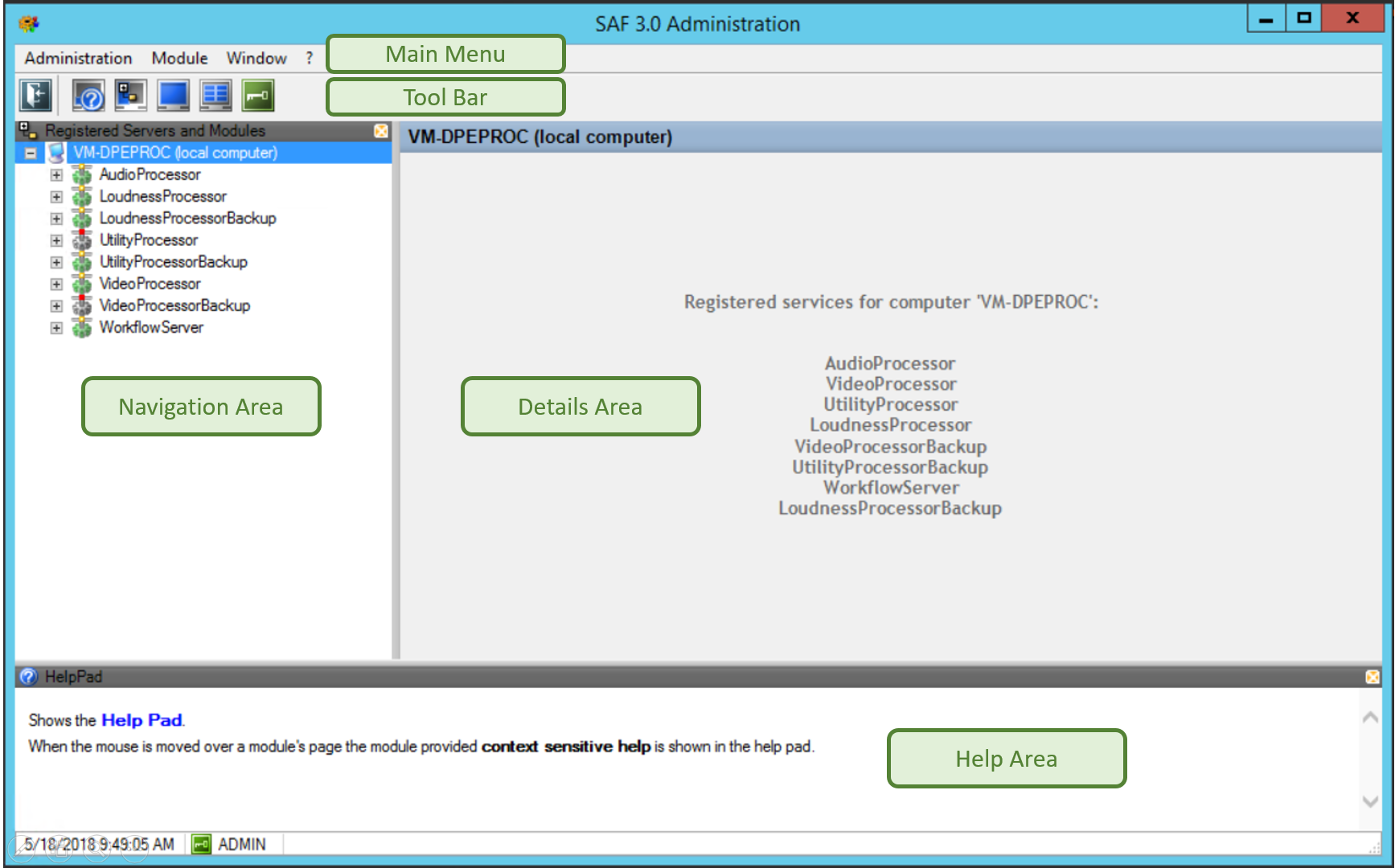Select UtilityProcessorBackup in the navigation tree
1395x868 pixels.
(x=173, y=262)
